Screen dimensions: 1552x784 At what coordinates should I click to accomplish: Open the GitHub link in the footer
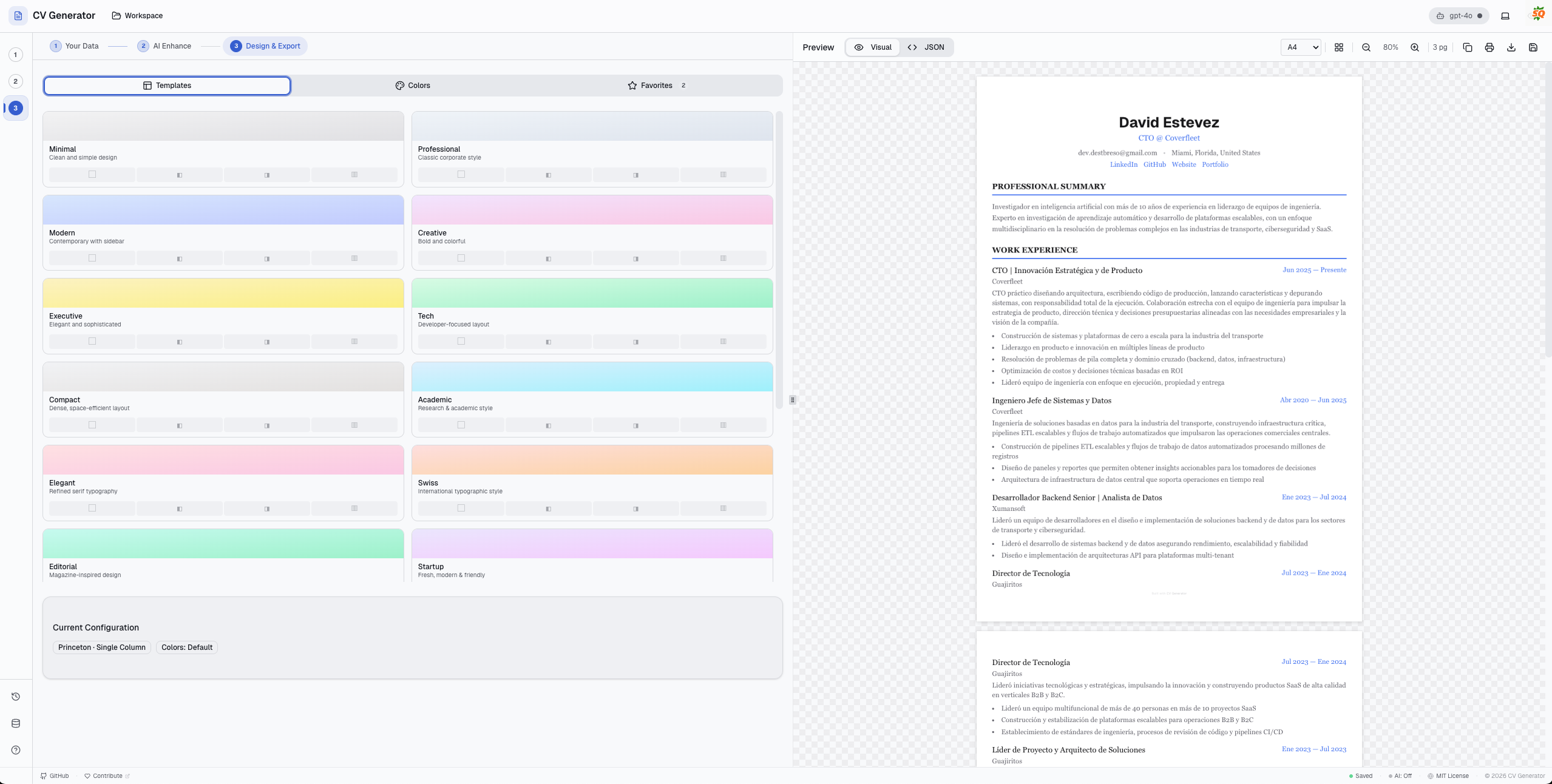55,776
